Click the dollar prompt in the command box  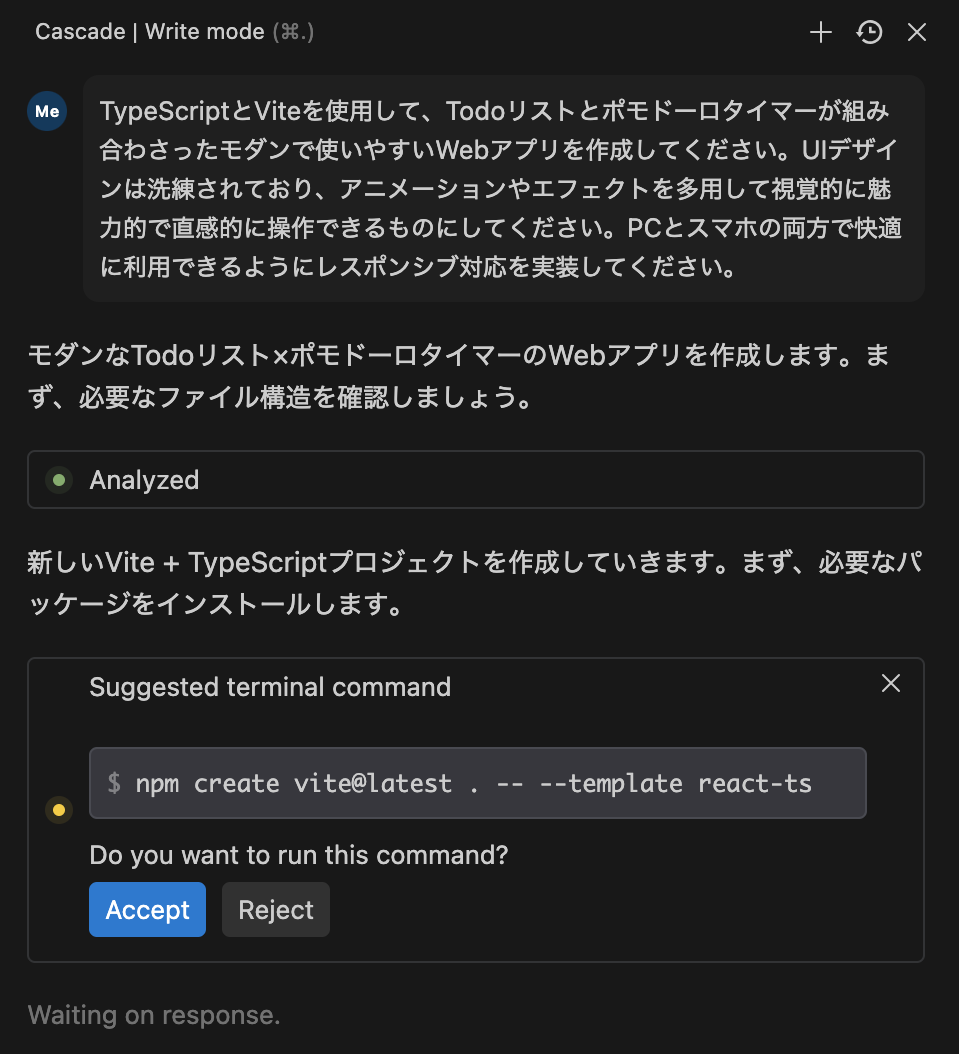(111, 783)
